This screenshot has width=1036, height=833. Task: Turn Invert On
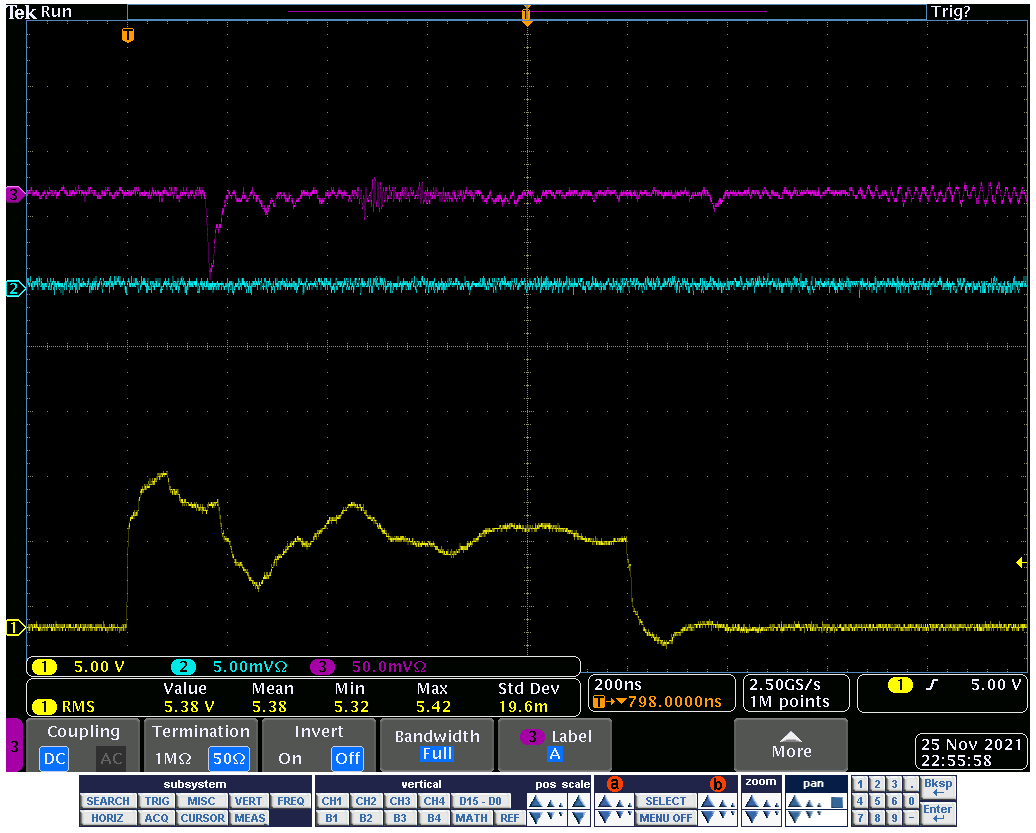coord(290,759)
